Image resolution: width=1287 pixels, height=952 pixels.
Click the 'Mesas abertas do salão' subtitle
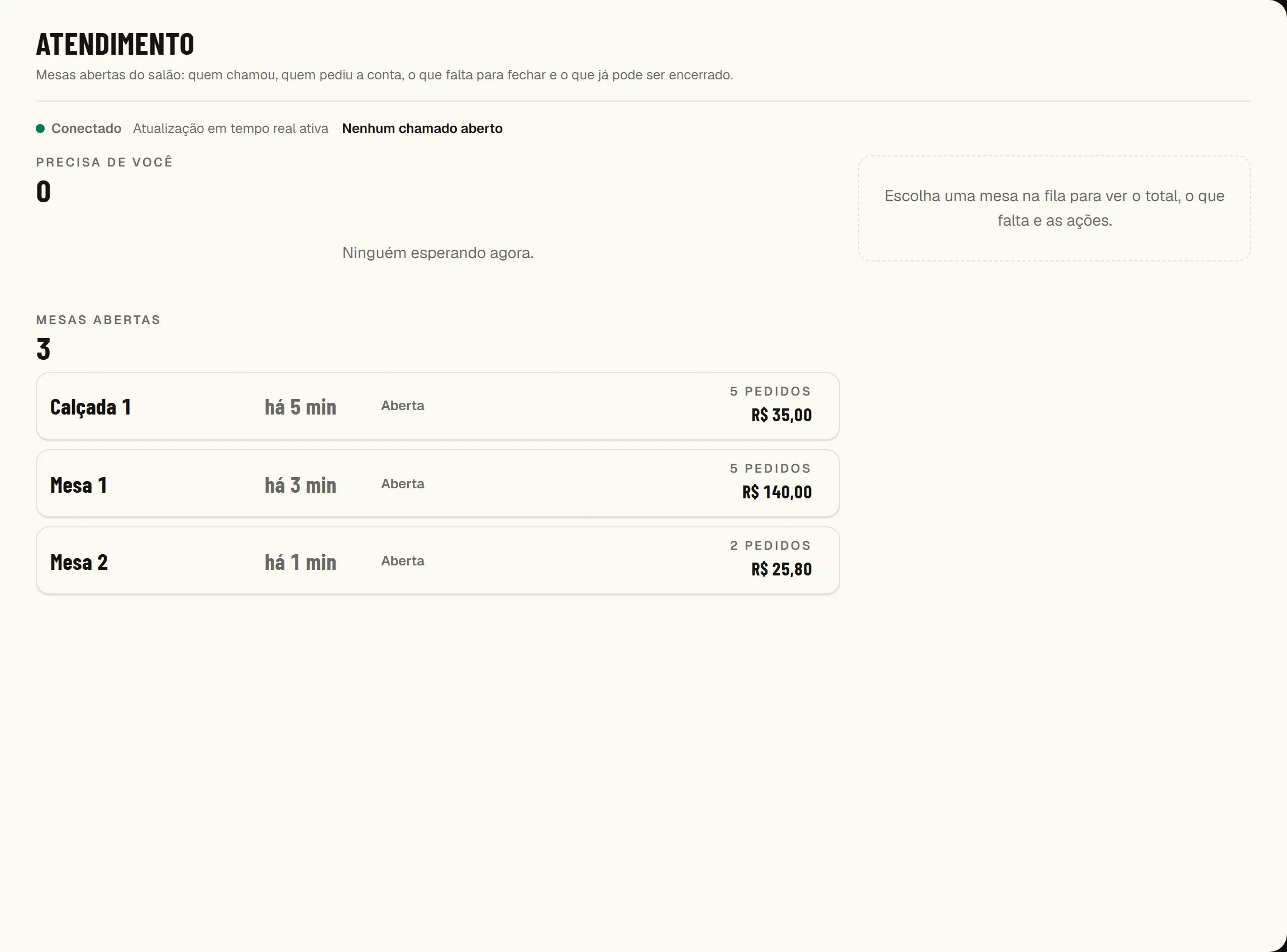click(384, 75)
